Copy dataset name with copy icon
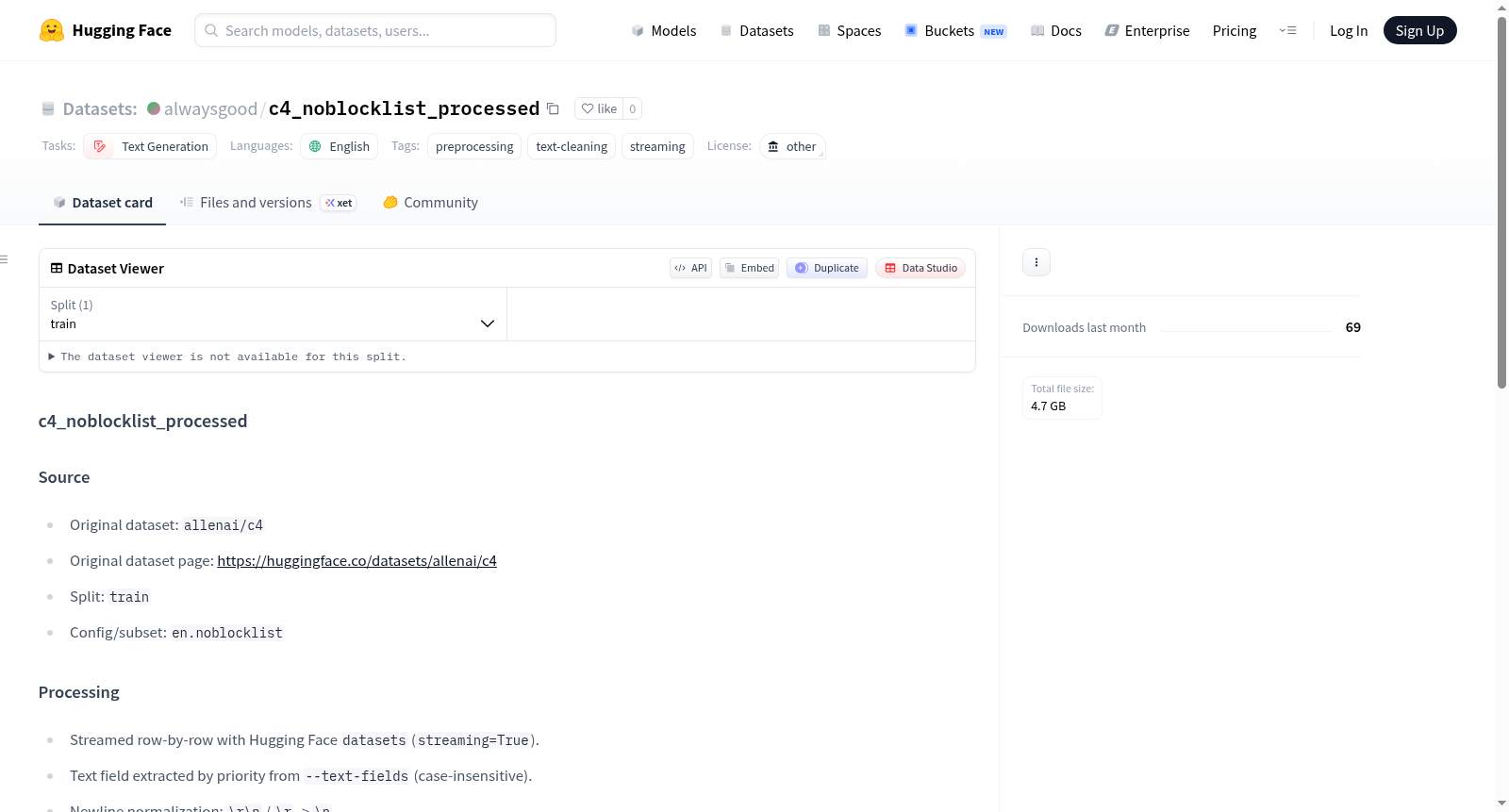This screenshot has width=1509, height=812. click(553, 108)
